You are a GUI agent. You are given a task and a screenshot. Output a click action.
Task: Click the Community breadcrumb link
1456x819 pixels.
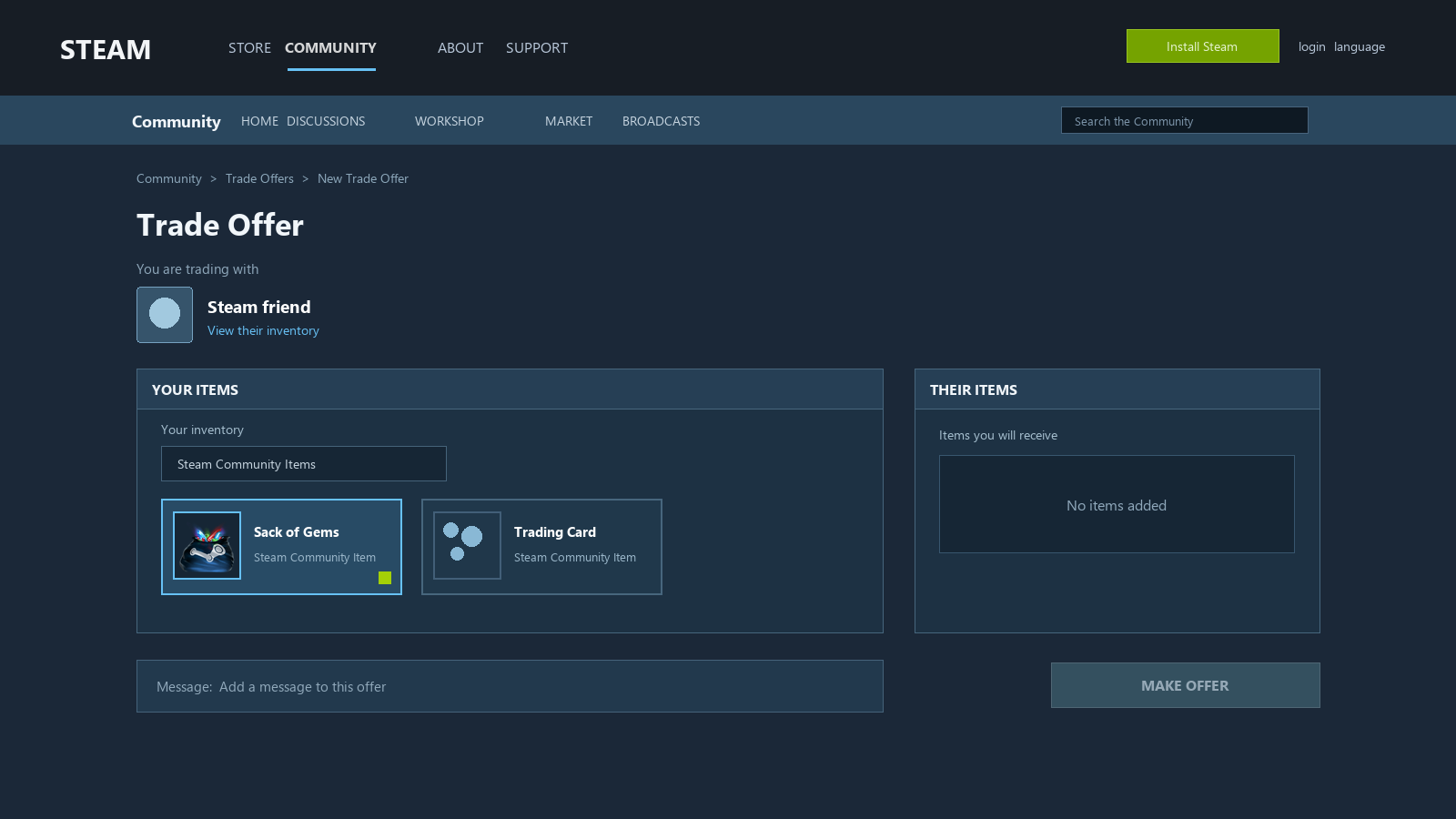tap(169, 179)
